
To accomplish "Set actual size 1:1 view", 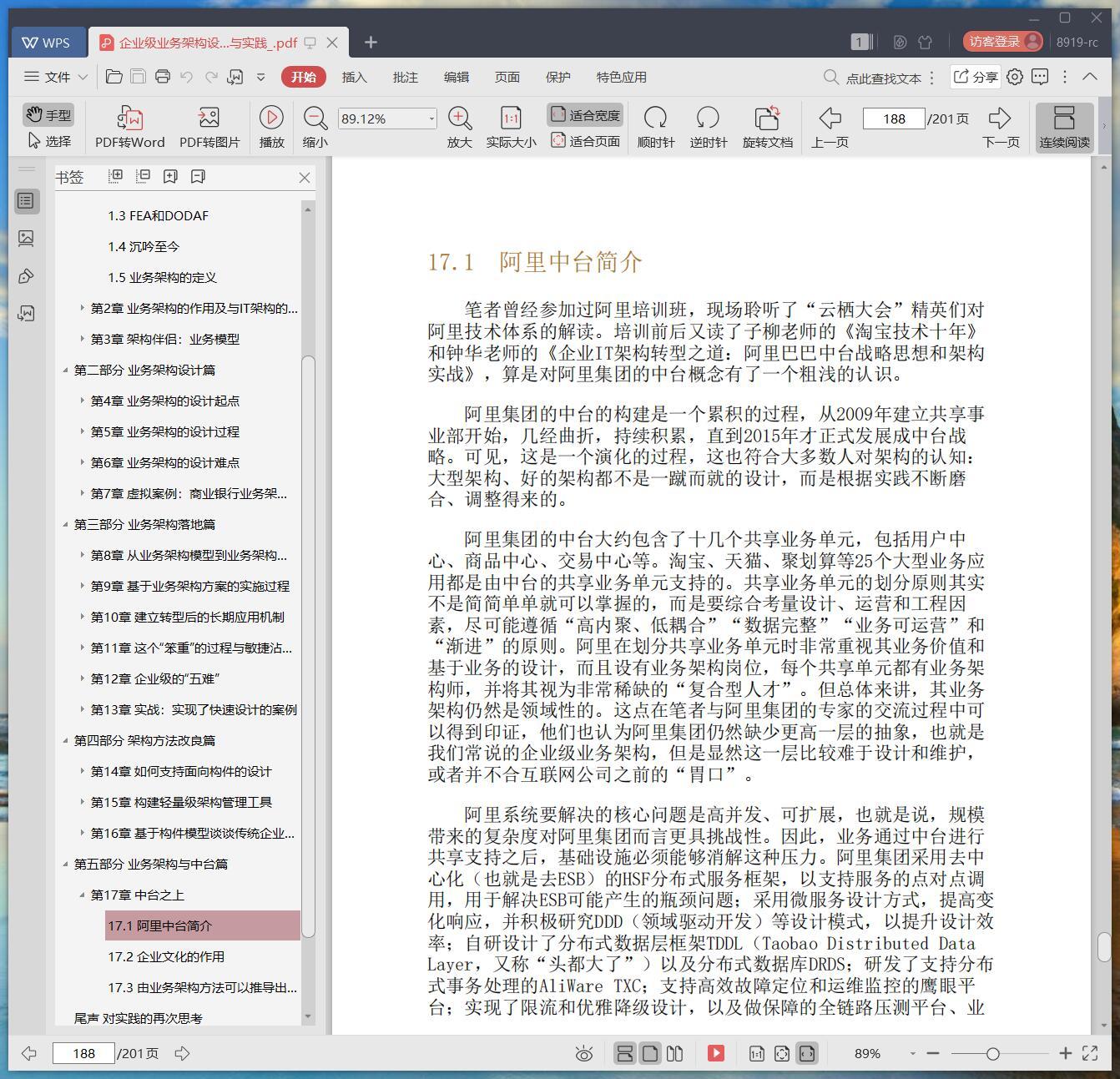I will pos(511,118).
